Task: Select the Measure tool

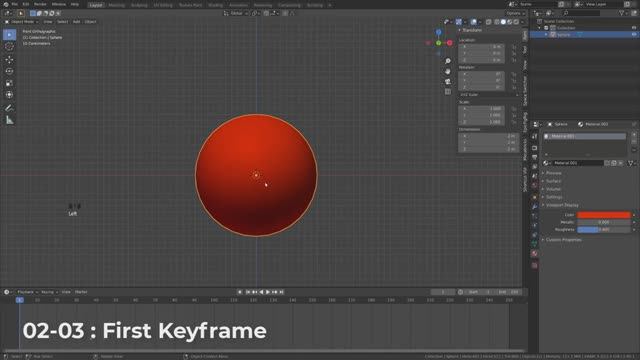Action: tap(9, 120)
